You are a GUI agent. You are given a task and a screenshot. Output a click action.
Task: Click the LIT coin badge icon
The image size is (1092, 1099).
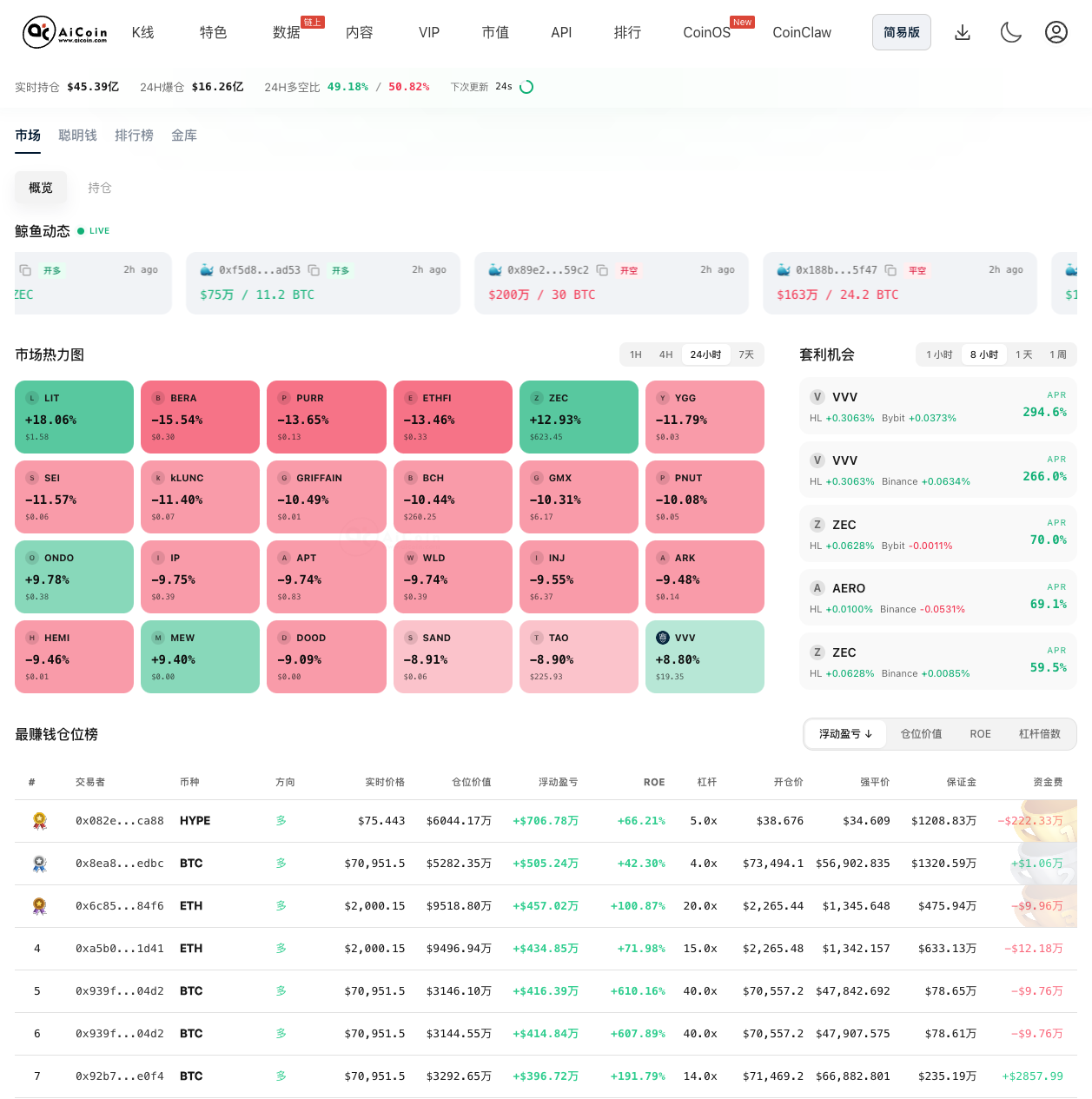click(32, 398)
